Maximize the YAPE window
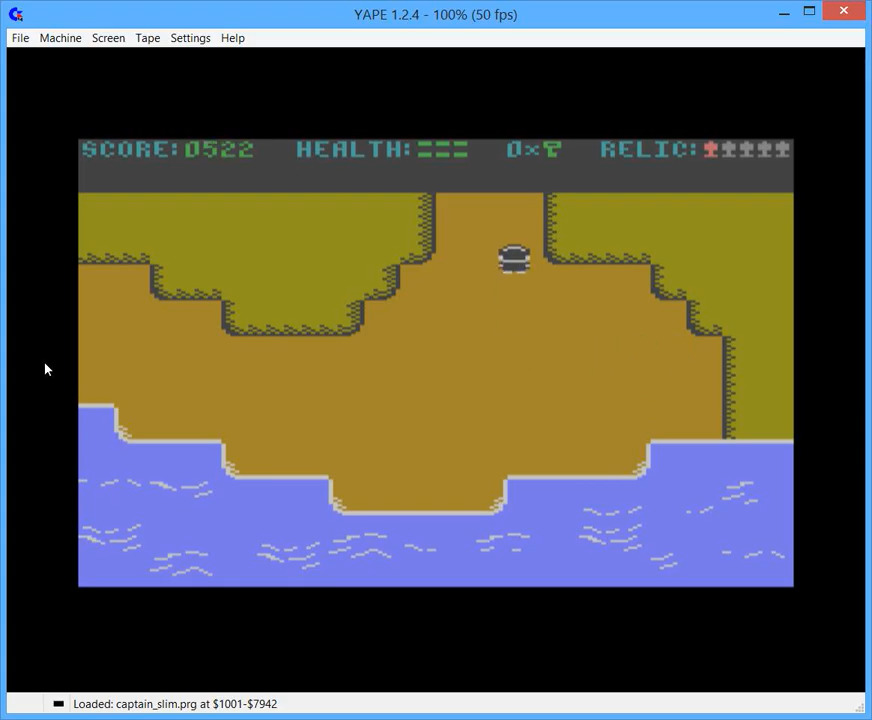Screen dimensions: 872x720 pyautogui.click(x=809, y=11)
